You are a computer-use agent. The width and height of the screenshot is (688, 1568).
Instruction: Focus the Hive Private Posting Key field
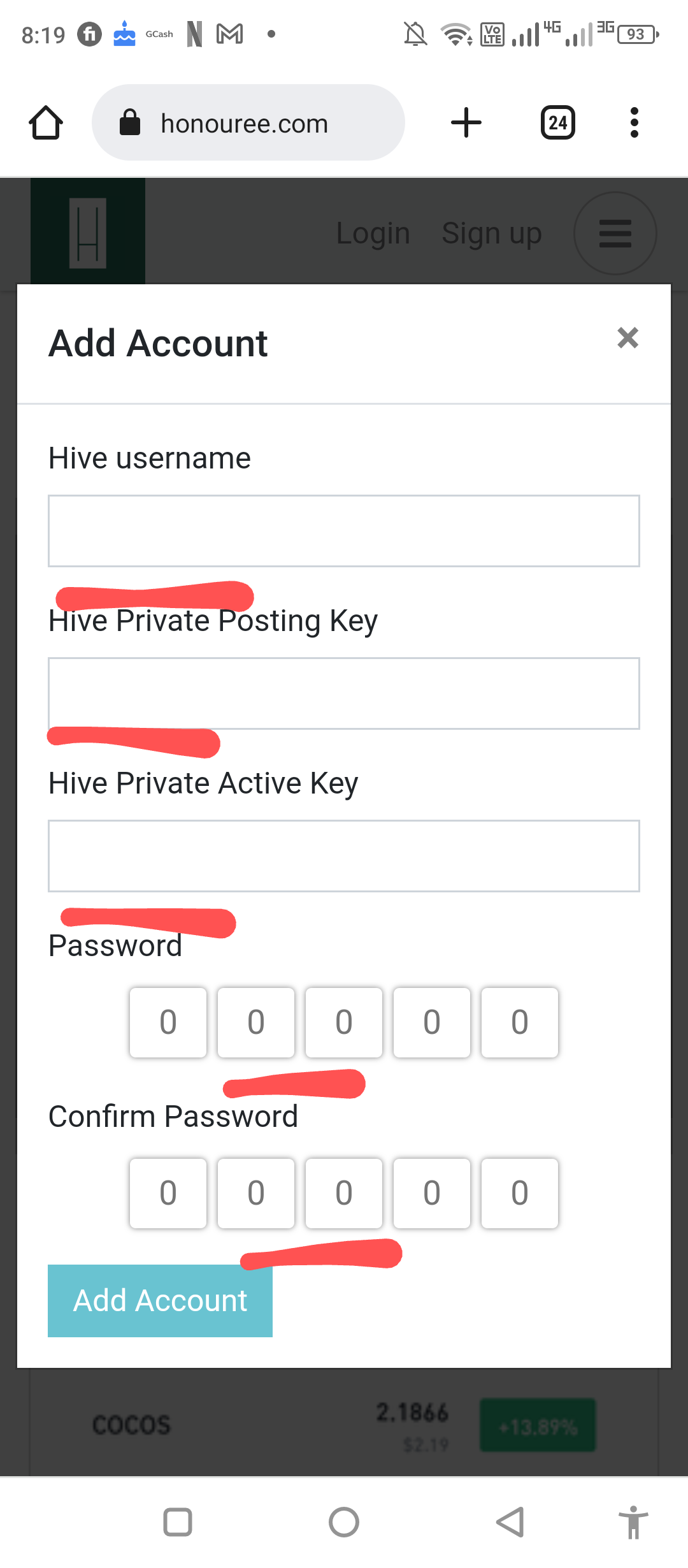tap(344, 693)
